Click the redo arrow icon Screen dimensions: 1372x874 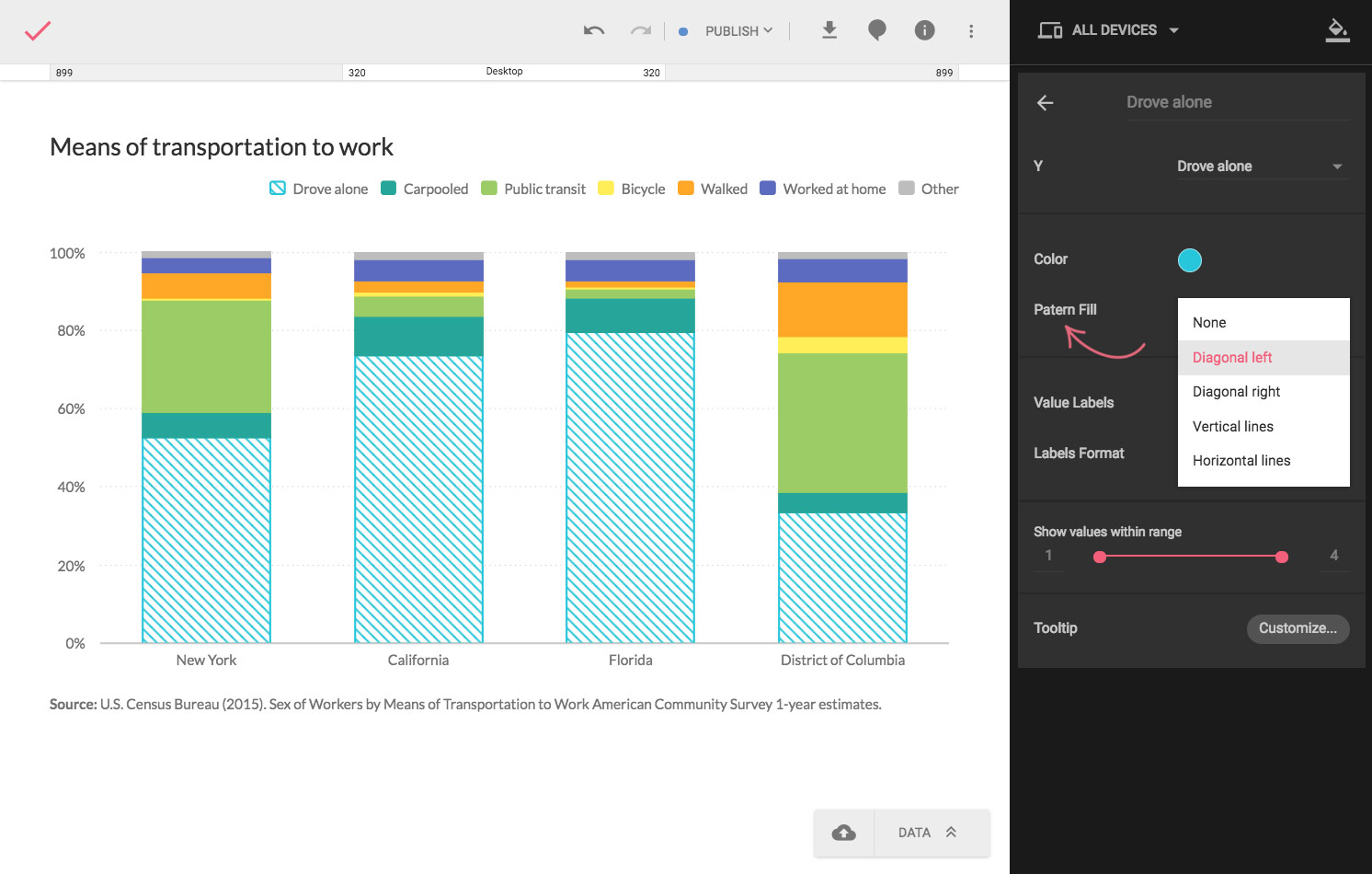point(640,31)
